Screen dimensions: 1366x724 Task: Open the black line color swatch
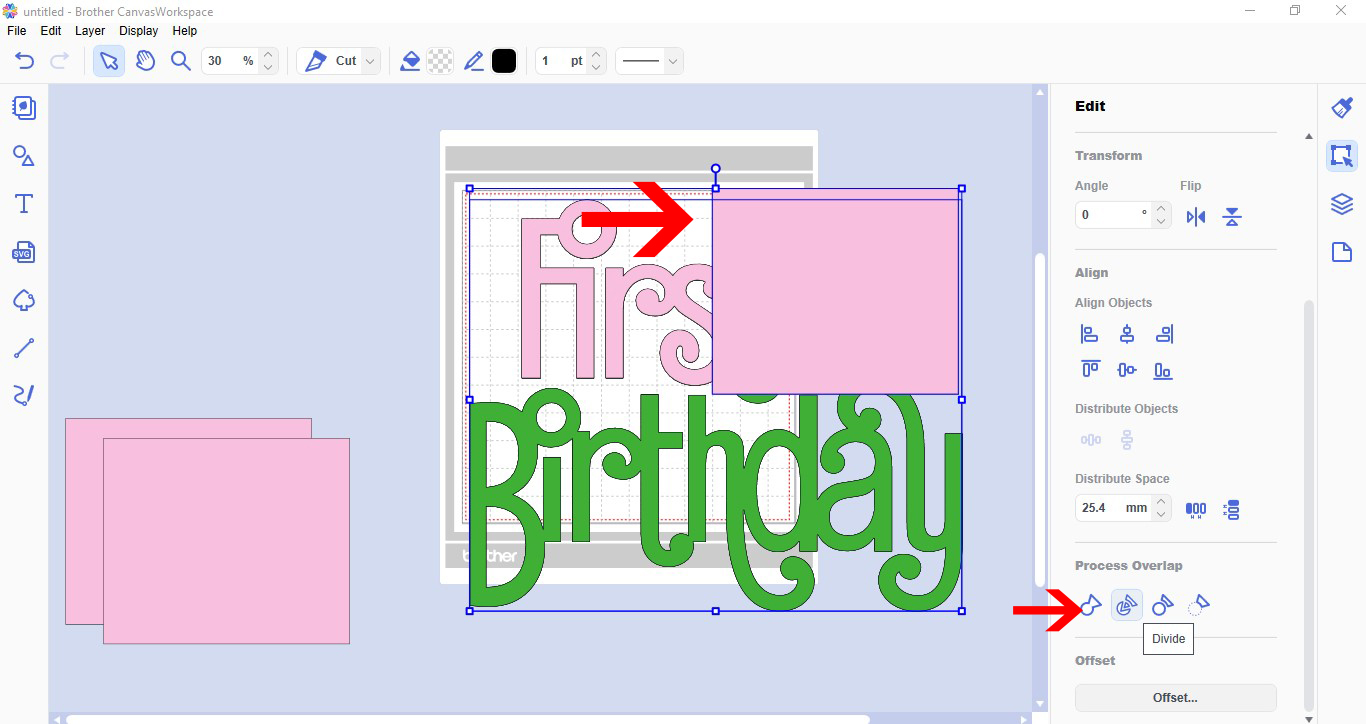tap(504, 61)
